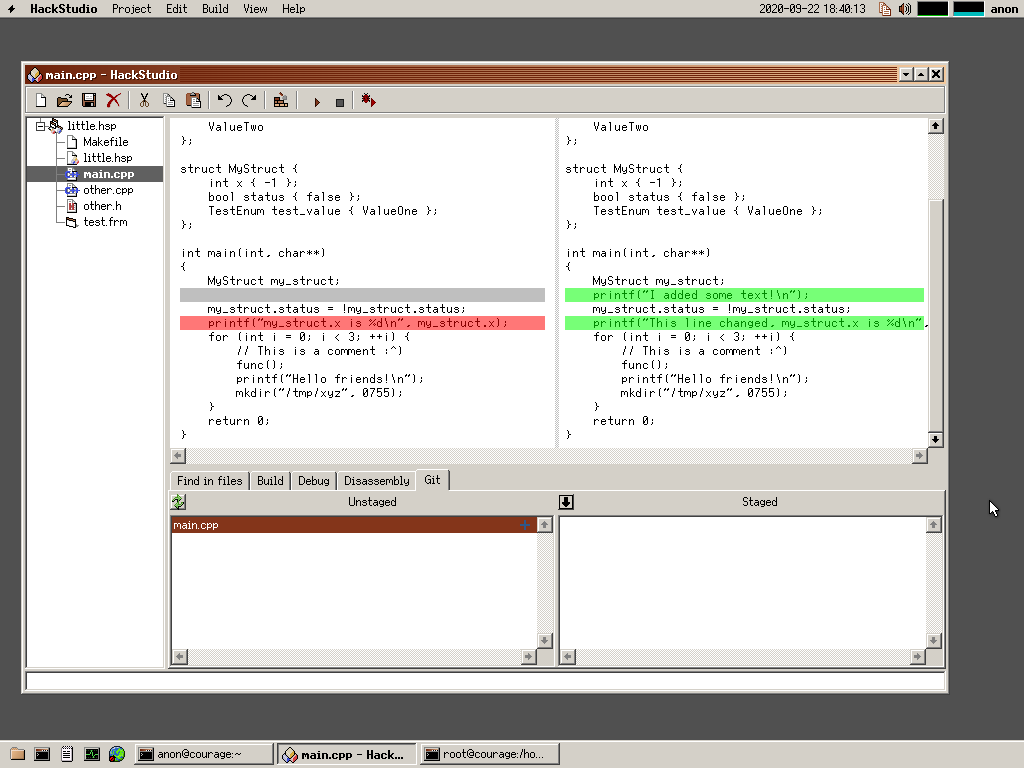The image size is (1024, 768).
Task: Open a file with the folder icon
Action: (65, 101)
